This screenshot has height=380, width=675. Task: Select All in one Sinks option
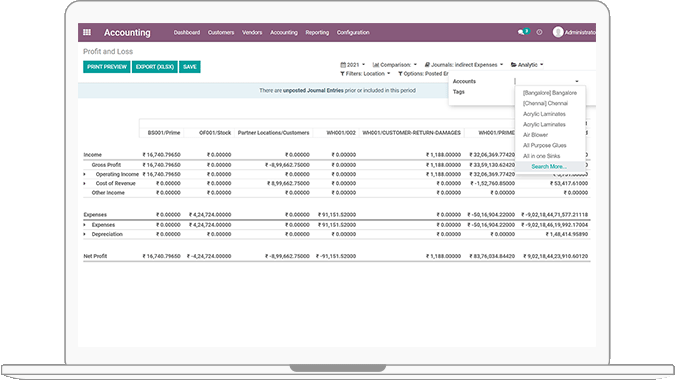coord(550,156)
